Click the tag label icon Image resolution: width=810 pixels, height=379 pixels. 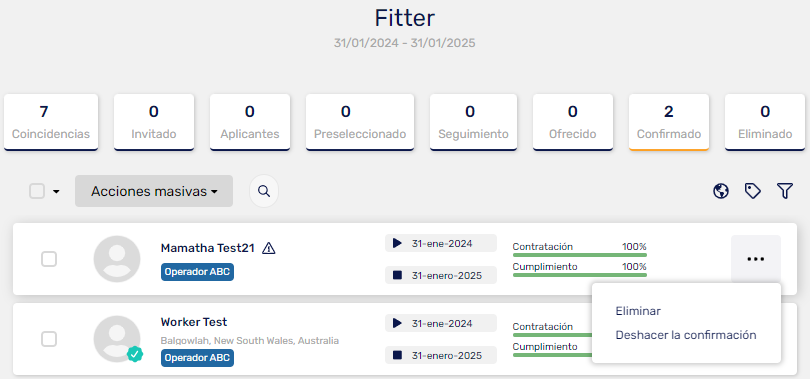tap(753, 191)
